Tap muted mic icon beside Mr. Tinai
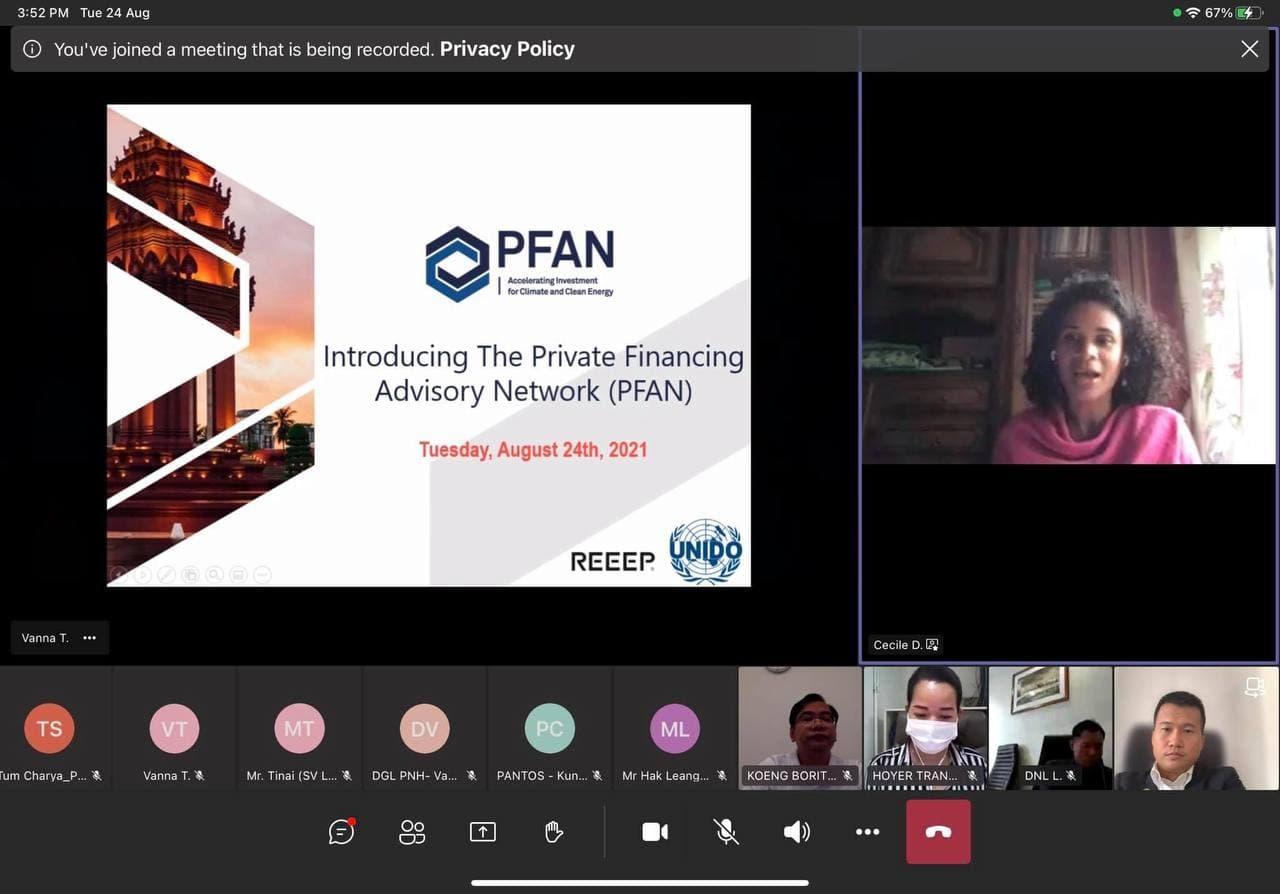The image size is (1280, 894). coord(347,775)
